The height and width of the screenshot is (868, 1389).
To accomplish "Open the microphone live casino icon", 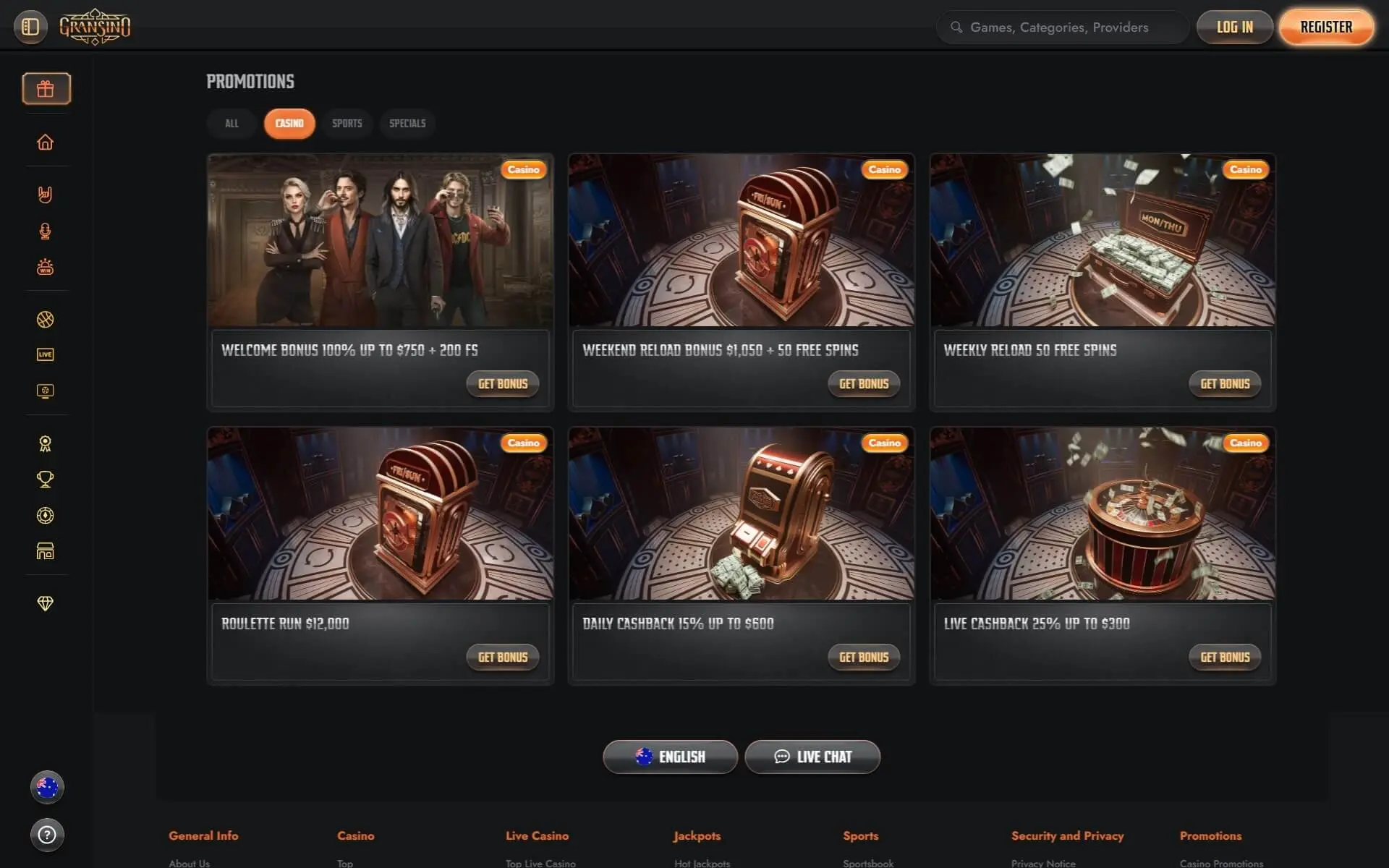I will (46, 231).
